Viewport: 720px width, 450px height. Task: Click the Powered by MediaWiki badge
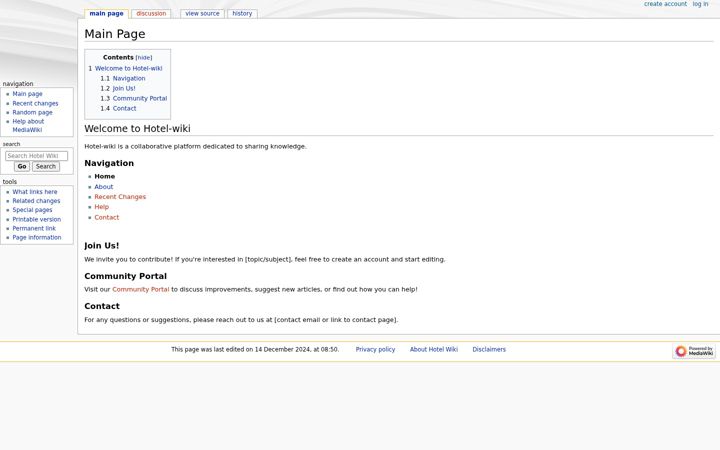point(694,351)
